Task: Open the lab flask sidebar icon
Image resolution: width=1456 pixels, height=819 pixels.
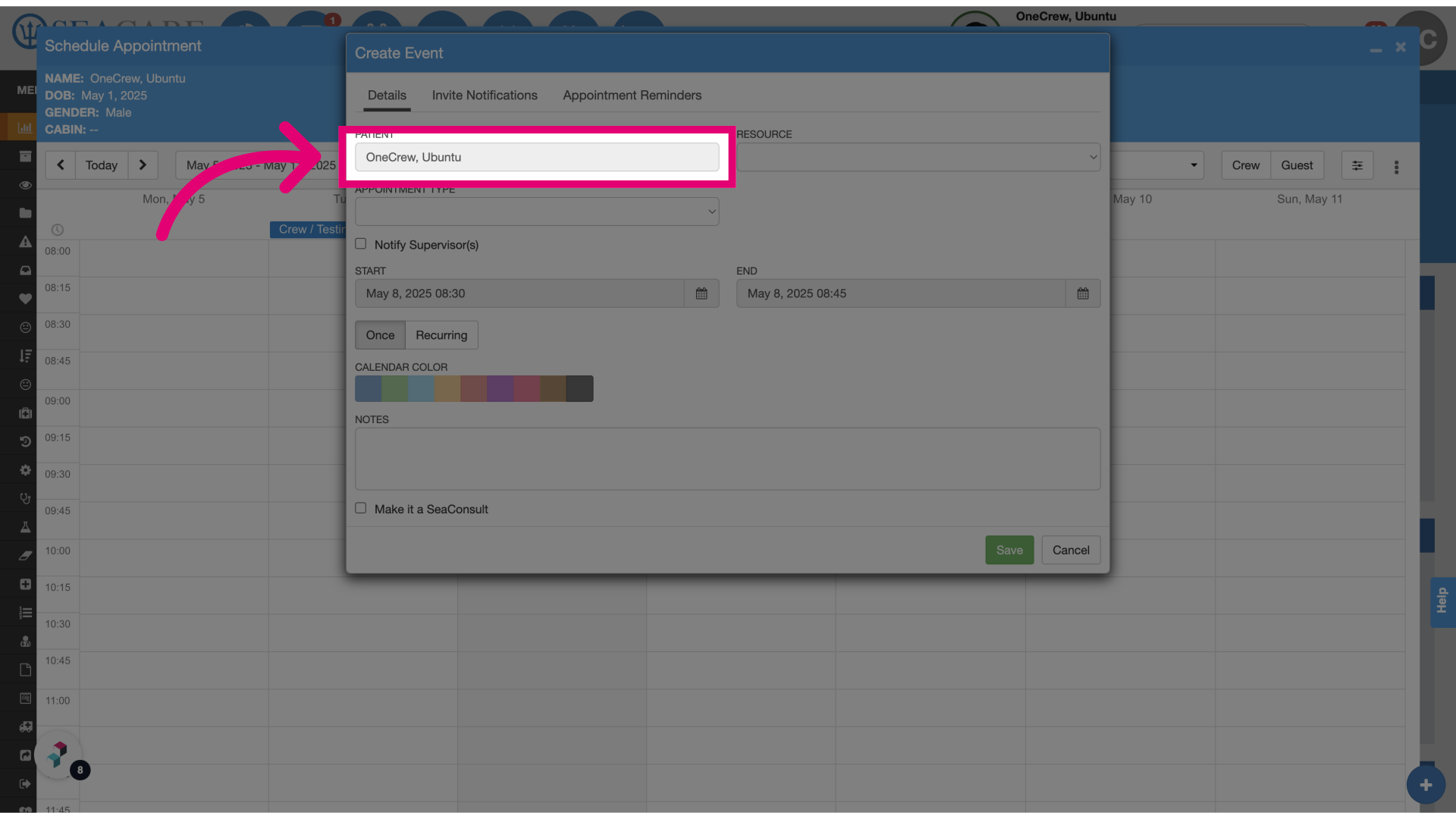Action: (25, 527)
